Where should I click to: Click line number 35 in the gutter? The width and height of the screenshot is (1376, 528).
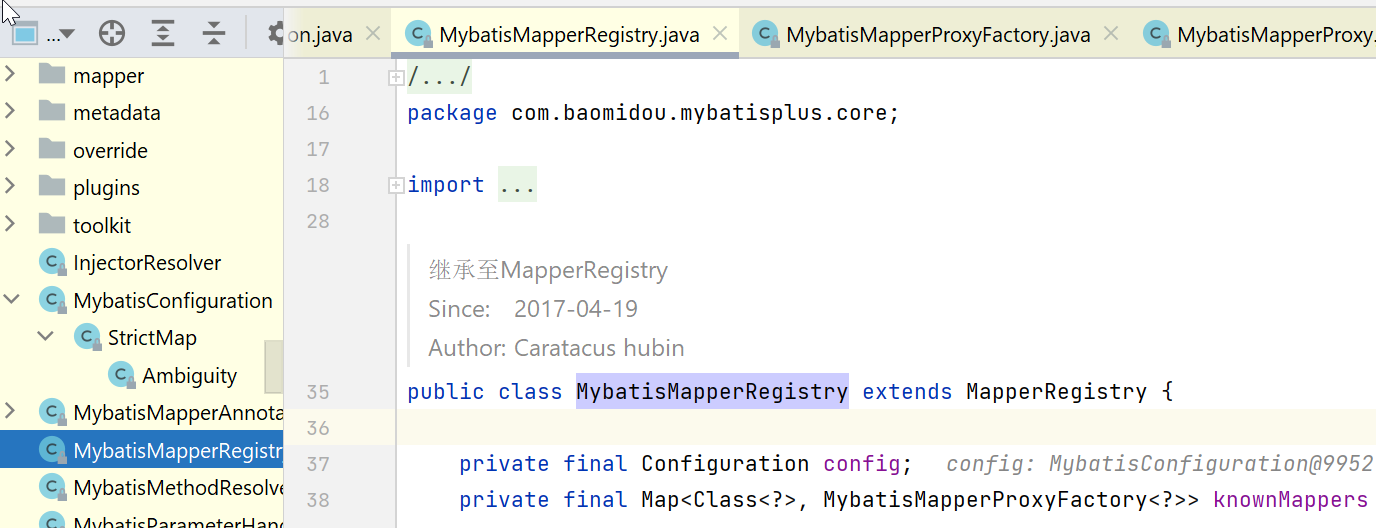click(x=318, y=391)
